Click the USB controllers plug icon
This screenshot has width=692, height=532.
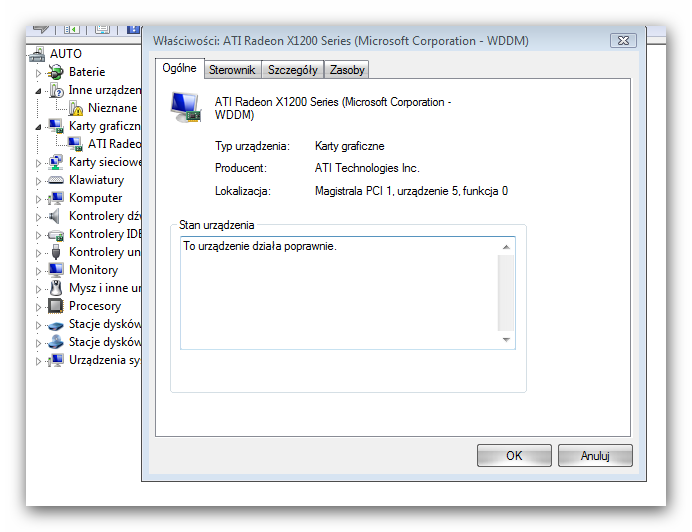[x=56, y=252]
